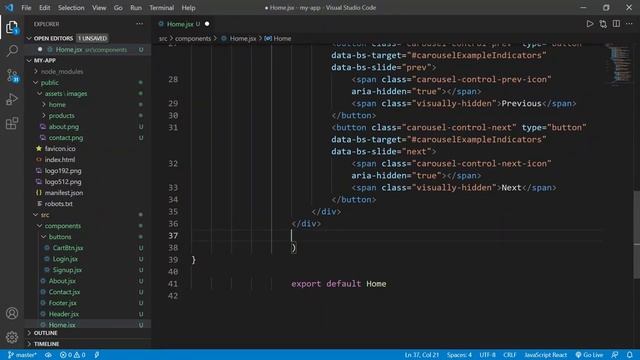The image size is (640, 360).
Task: Click Go Live in status bar
Action: 589,355
